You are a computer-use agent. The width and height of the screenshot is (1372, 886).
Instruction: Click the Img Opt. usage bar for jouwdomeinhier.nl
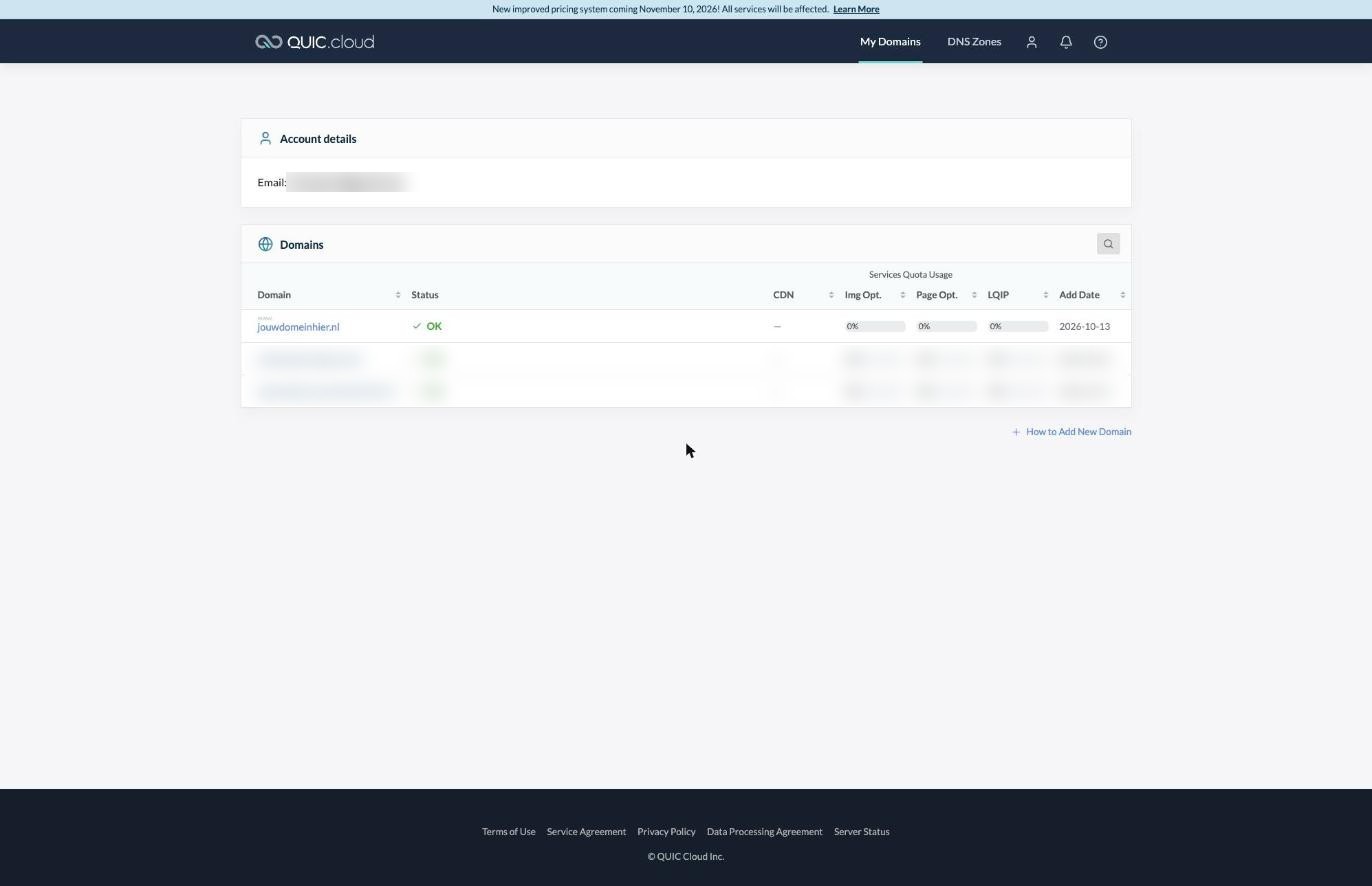pos(875,326)
